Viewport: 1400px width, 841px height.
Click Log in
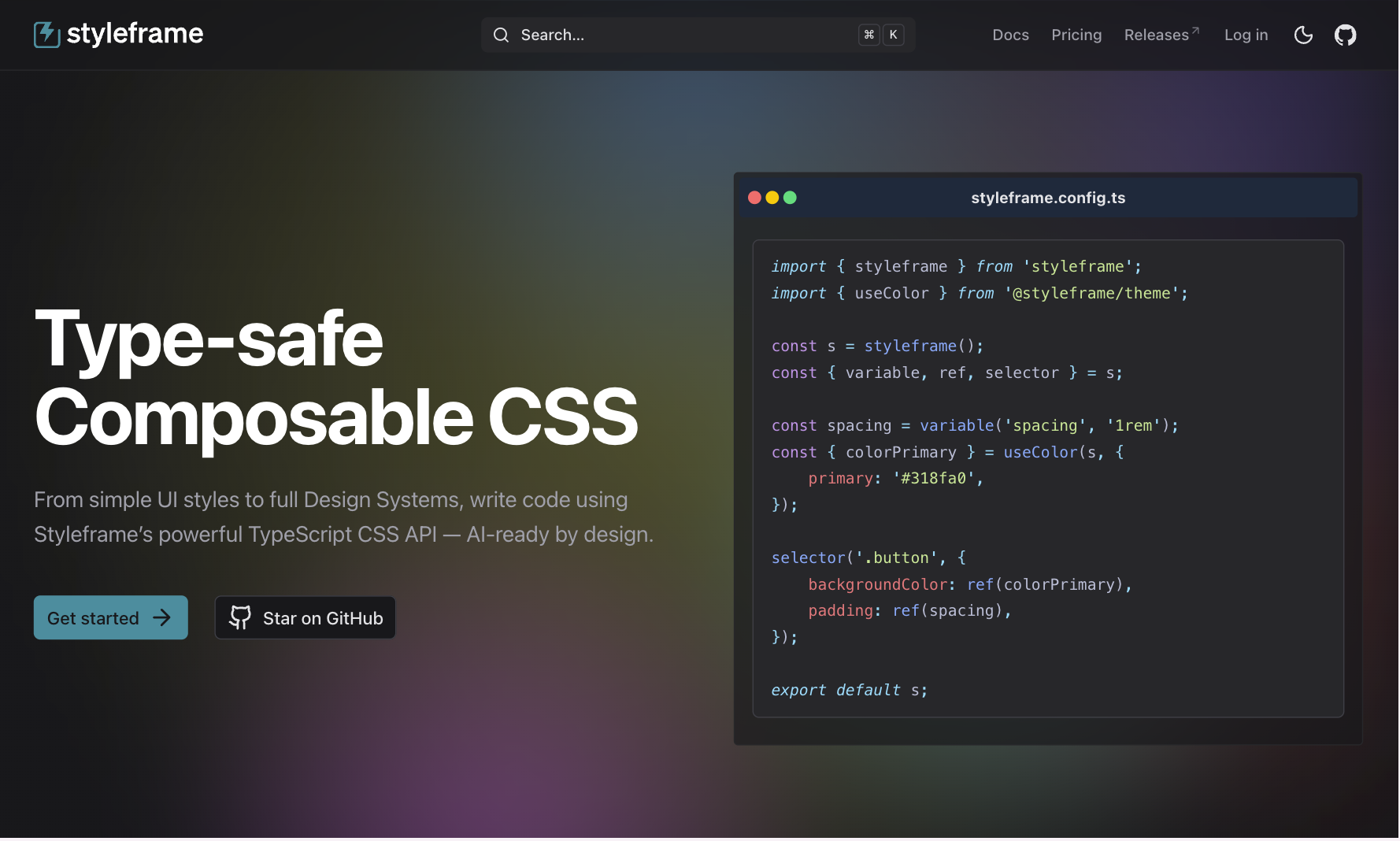[x=1246, y=35]
